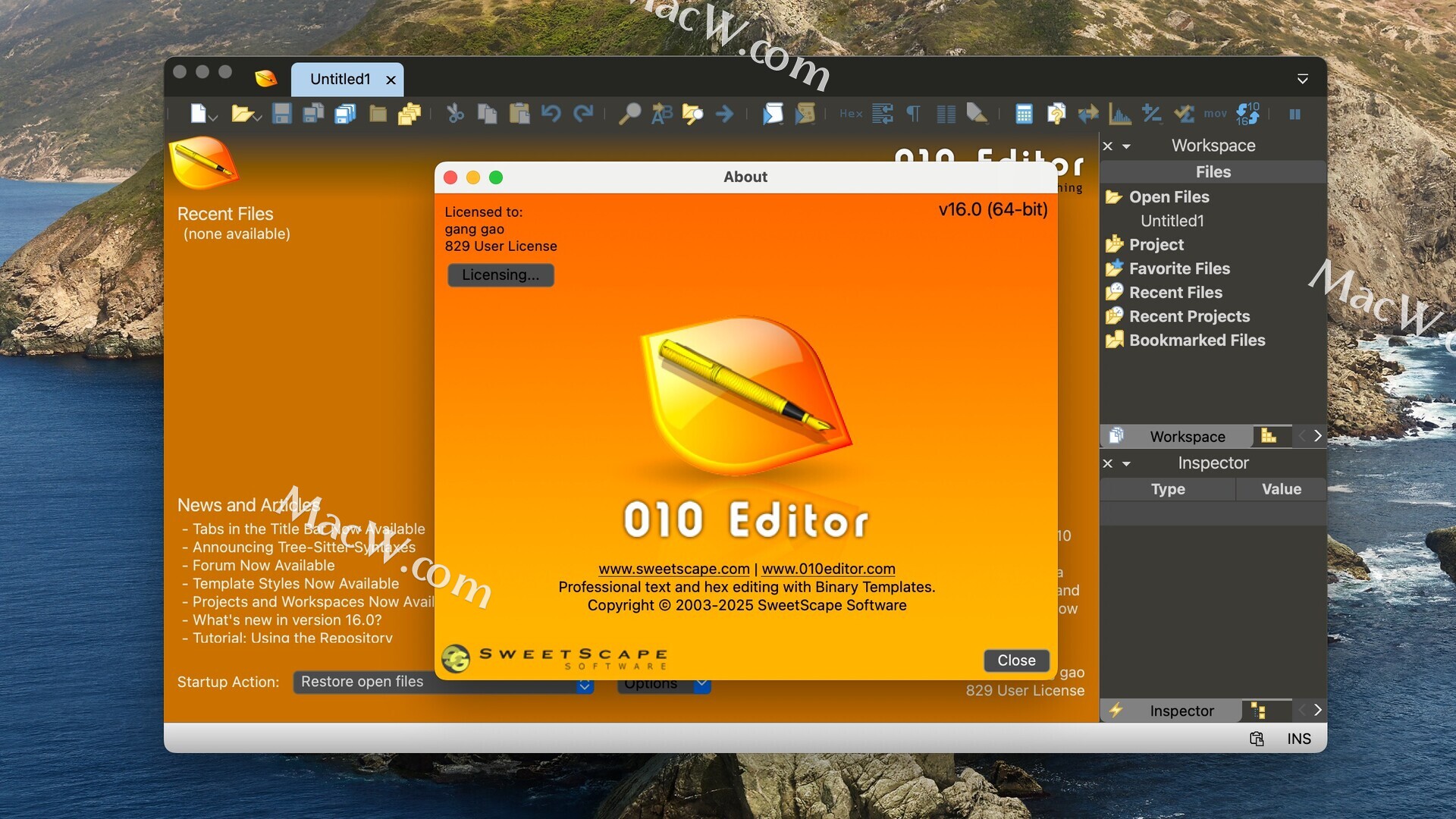Click the Save All stacked disks icon
This screenshot has width=1456, height=819.
345,114
